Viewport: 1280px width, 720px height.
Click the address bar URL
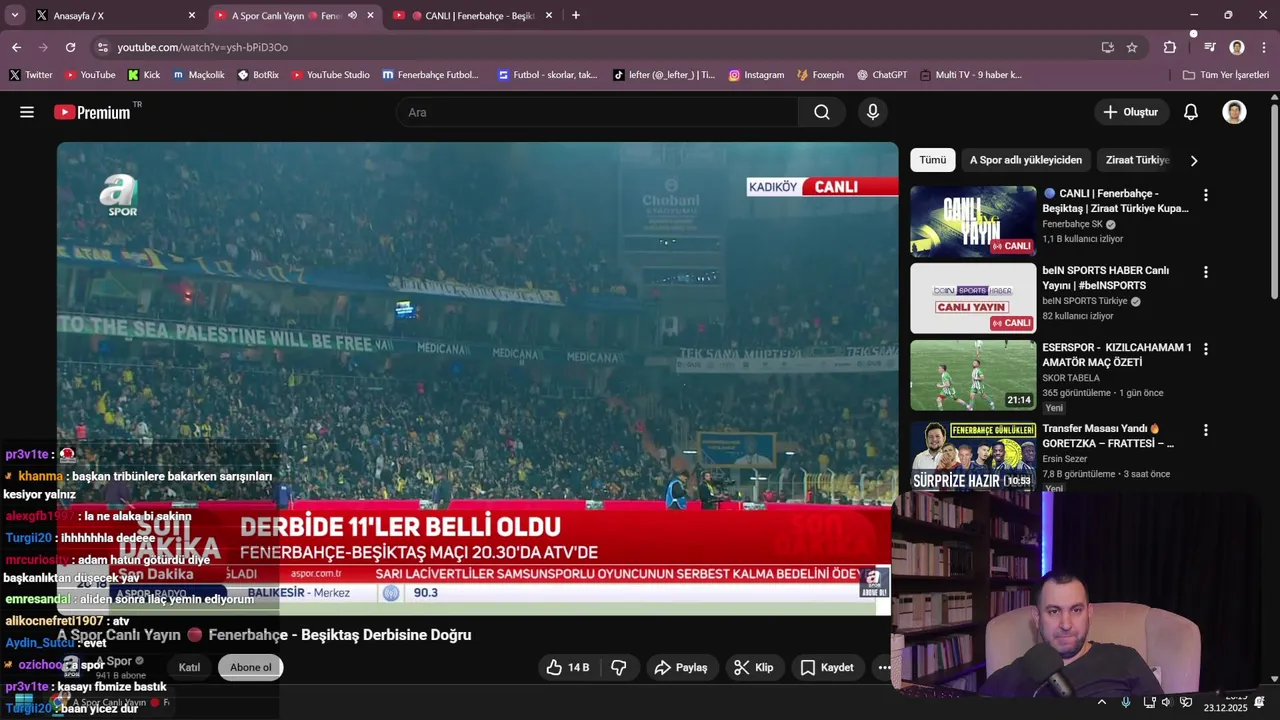click(x=202, y=47)
